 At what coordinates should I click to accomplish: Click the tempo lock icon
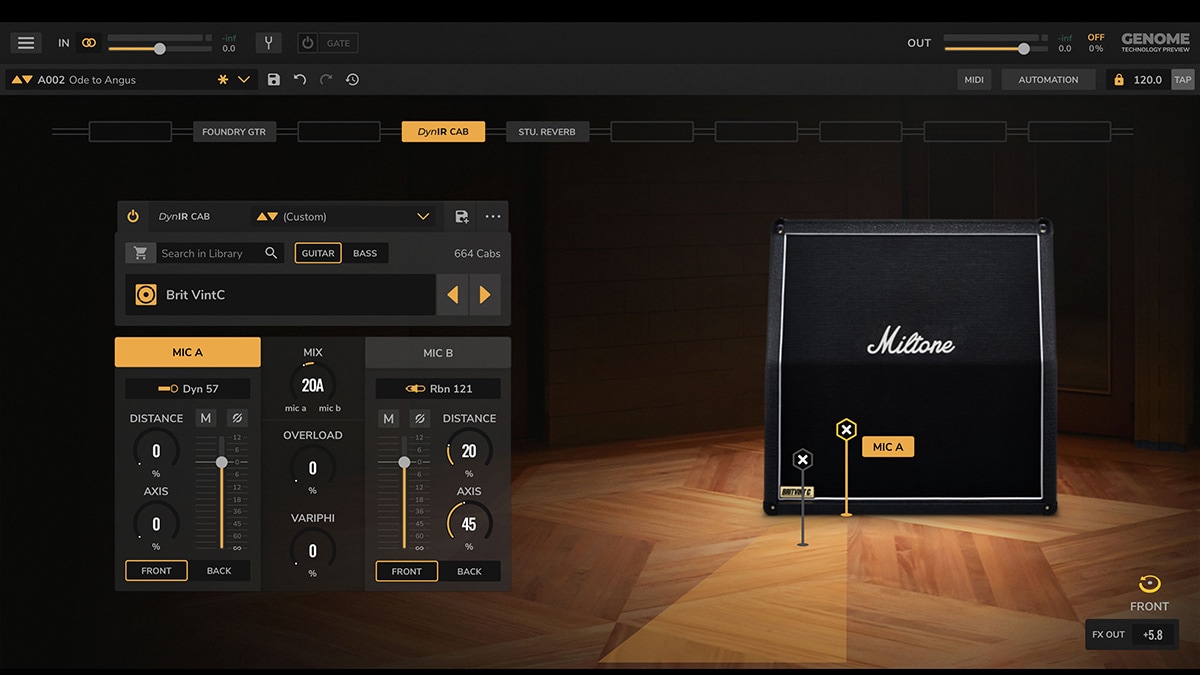tap(1117, 80)
